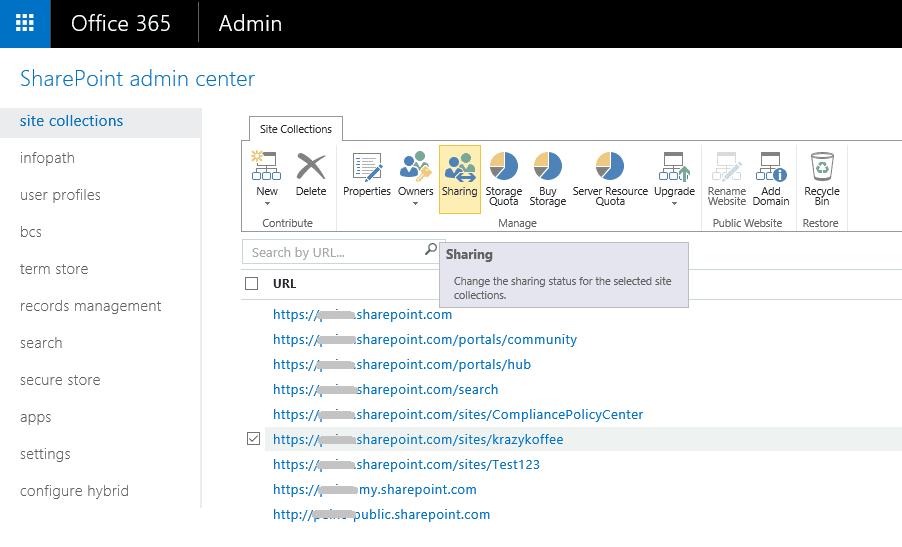
Task: Click the Delete site collection icon
Action: pos(311,166)
